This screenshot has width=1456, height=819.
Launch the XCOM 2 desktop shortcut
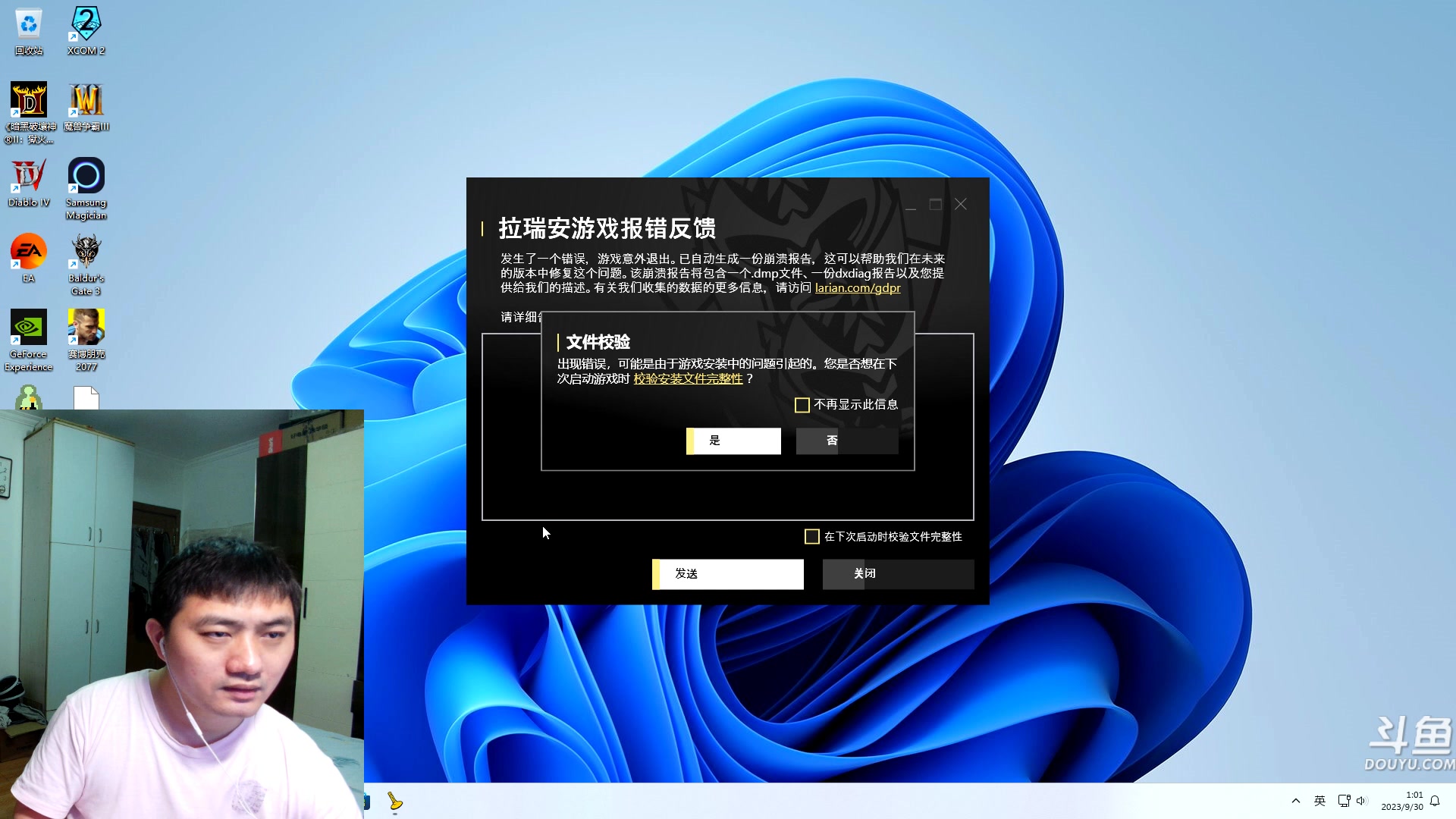coord(86,30)
